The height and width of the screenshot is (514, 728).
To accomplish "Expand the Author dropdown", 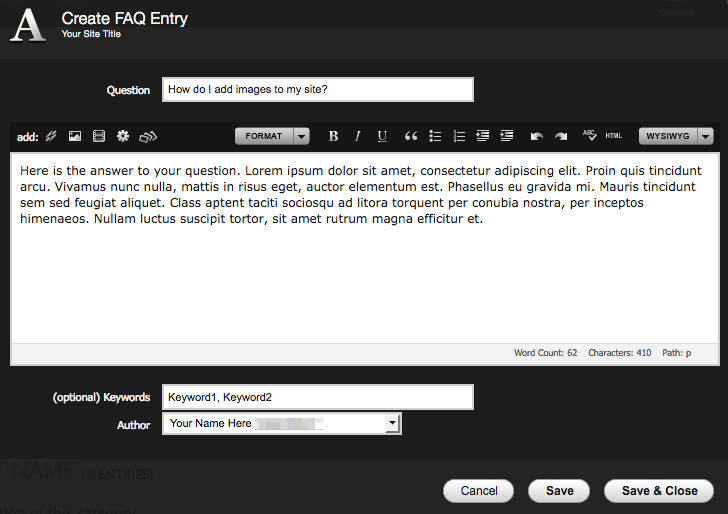I will pyautogui.click(x=393, y=424).
